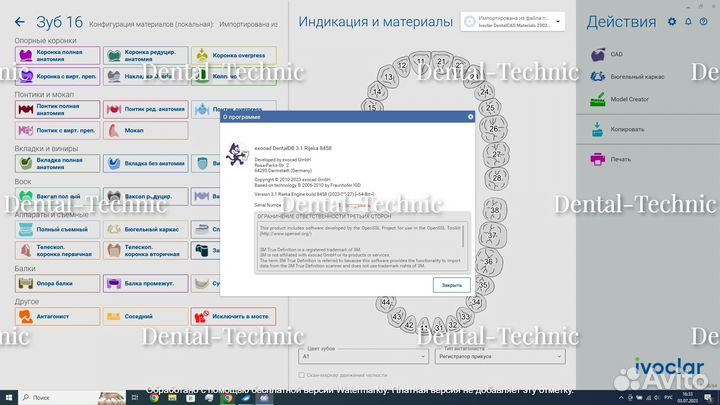This screenshot has width=720, height=405.
Task: Choose Телескоп. коронка первичная
Action: coord(57,251)
